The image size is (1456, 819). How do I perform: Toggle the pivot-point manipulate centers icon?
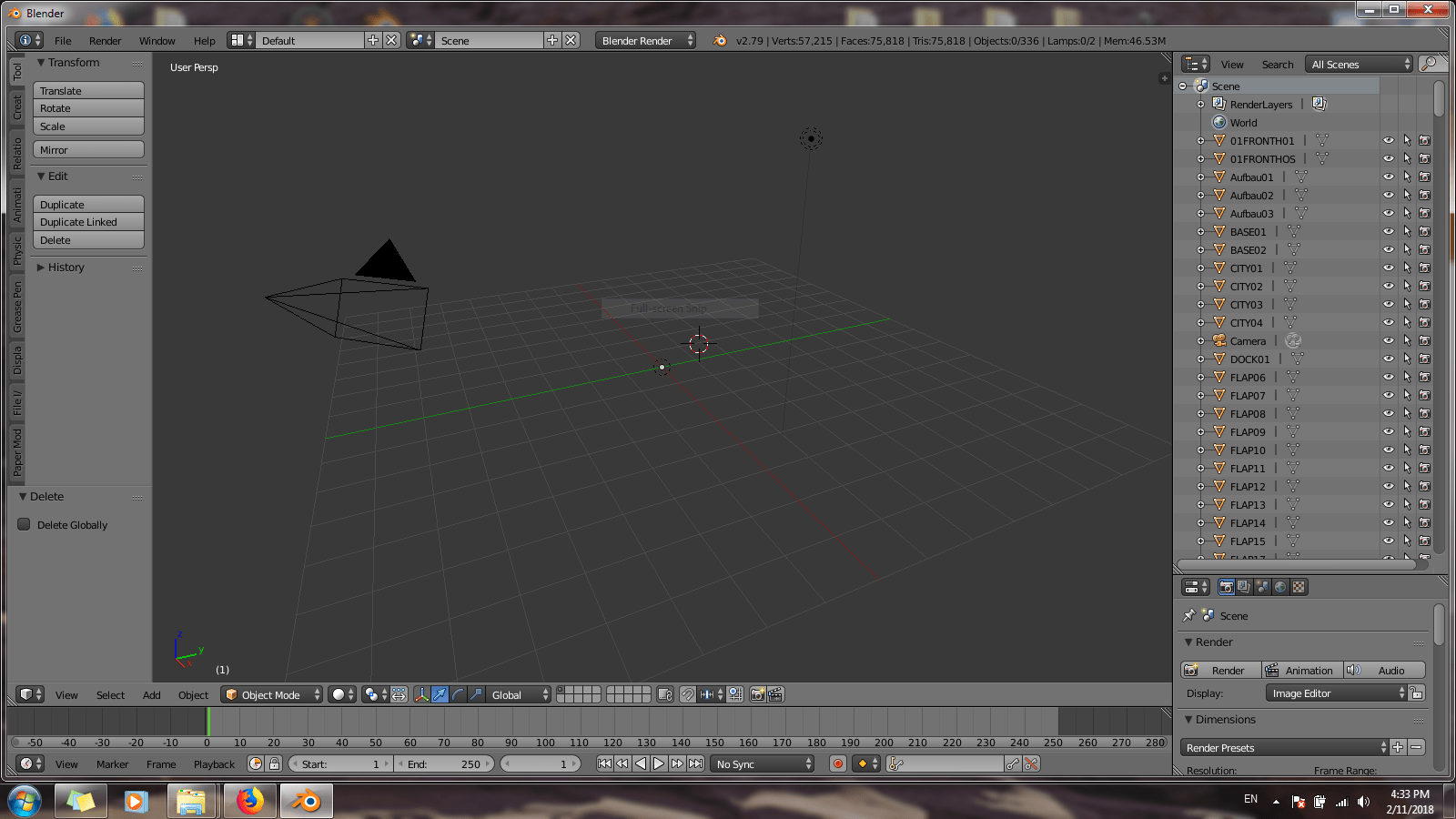pyautogui.click(x=399, y=694)
